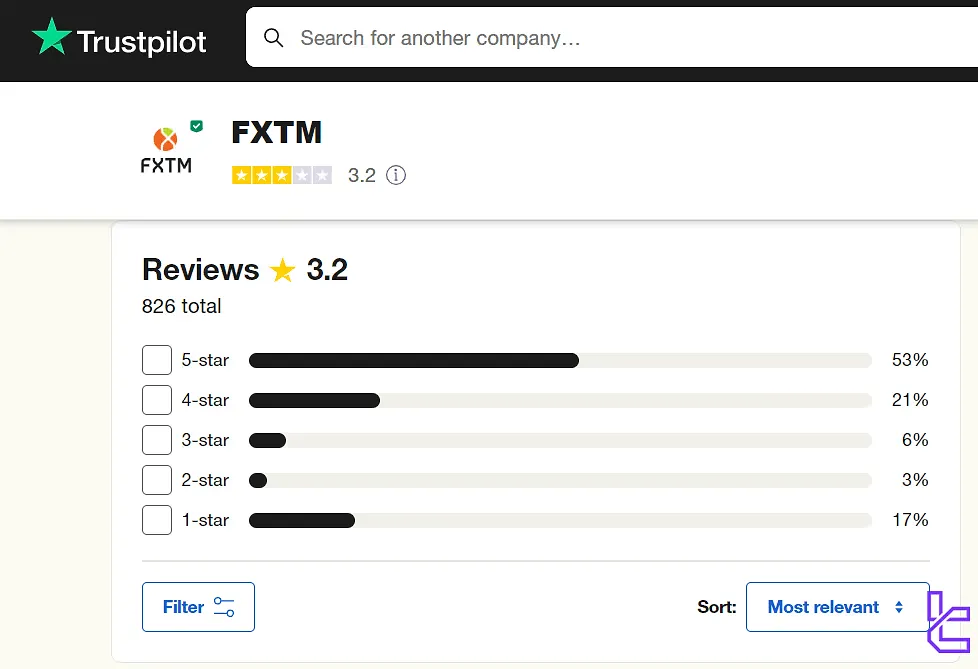Check the 1-star reviews checkbox
The width and height of the screenshot is (978, 669).
[157, 520]
